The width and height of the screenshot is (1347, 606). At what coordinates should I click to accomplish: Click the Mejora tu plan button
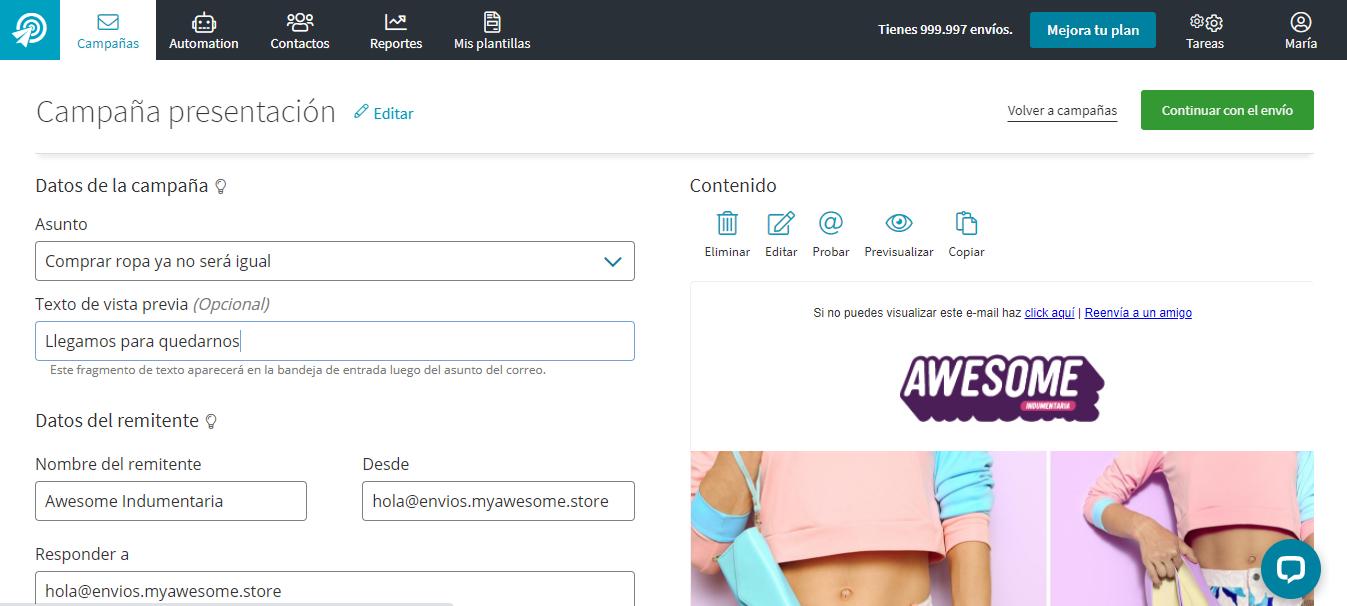(1093, 30)
